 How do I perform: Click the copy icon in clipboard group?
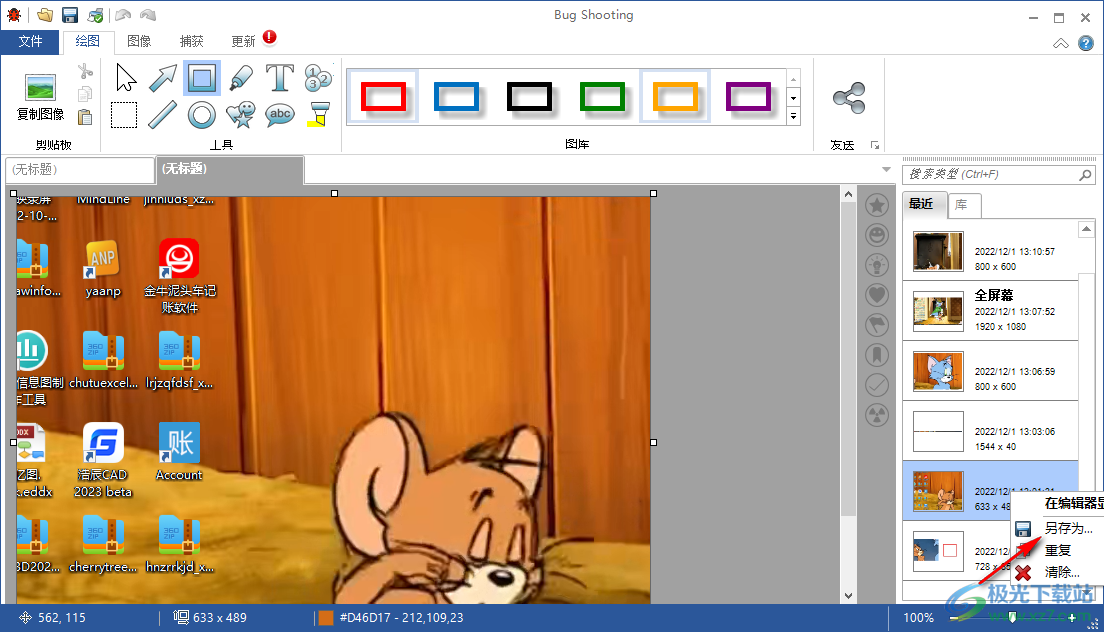pyautogui.click(x=85, y=94)
